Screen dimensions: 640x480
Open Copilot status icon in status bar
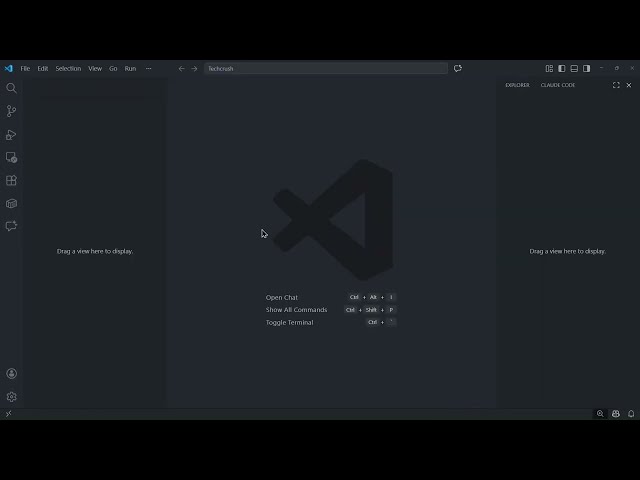coord(616,413)
